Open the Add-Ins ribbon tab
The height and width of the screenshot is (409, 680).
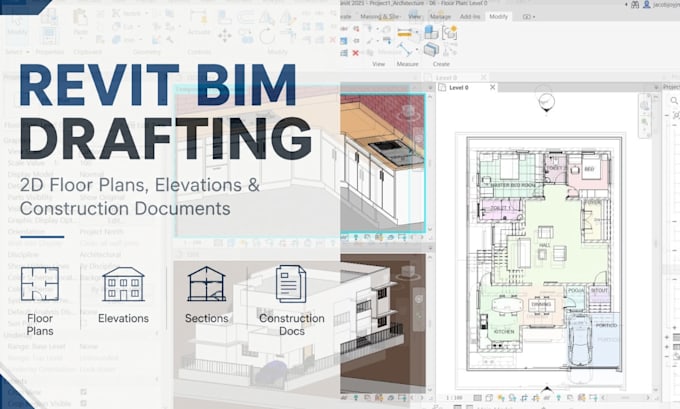470,16
